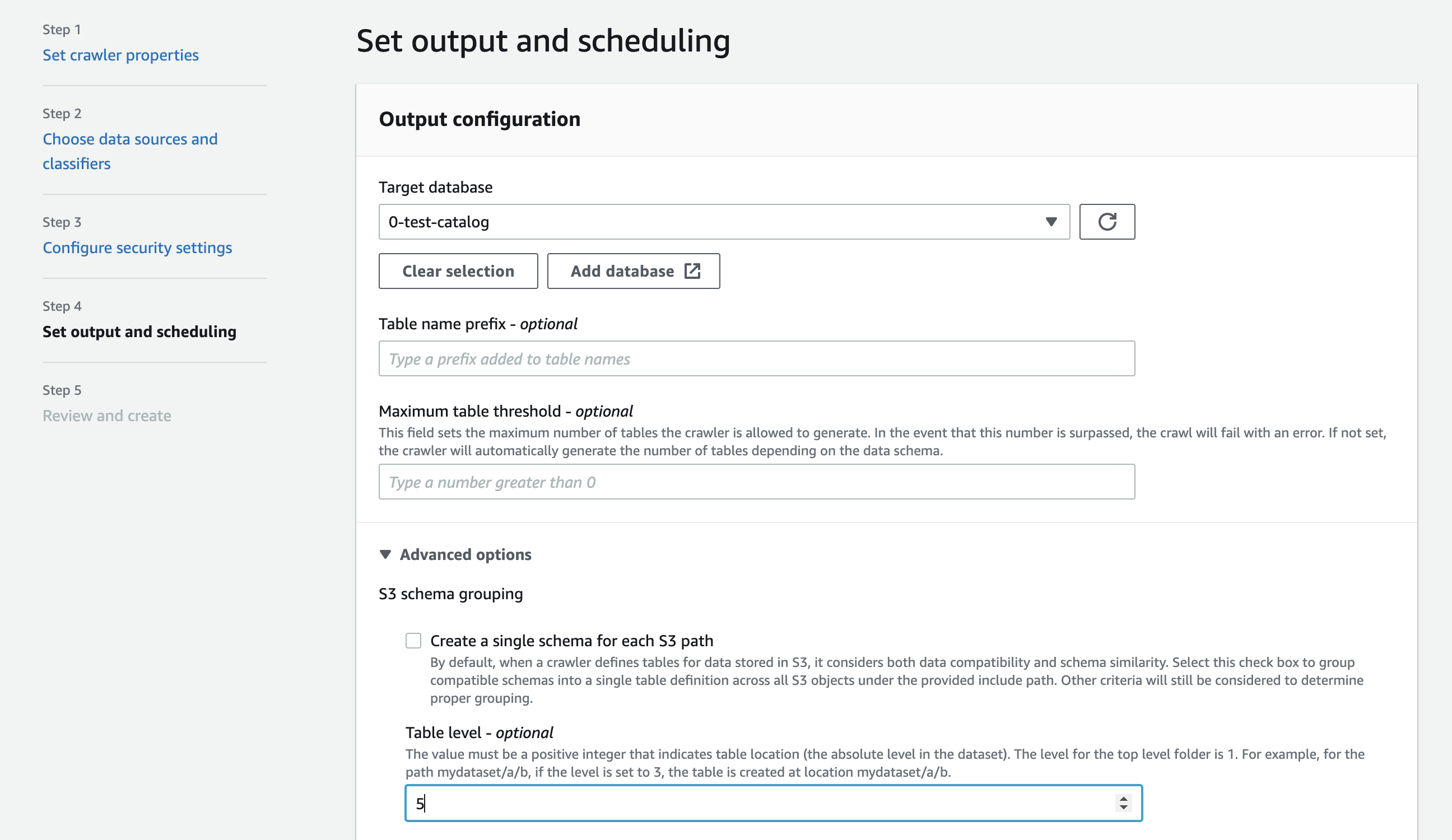Open the Target database dropdown

pyautogui.click(x=724, y=221)
